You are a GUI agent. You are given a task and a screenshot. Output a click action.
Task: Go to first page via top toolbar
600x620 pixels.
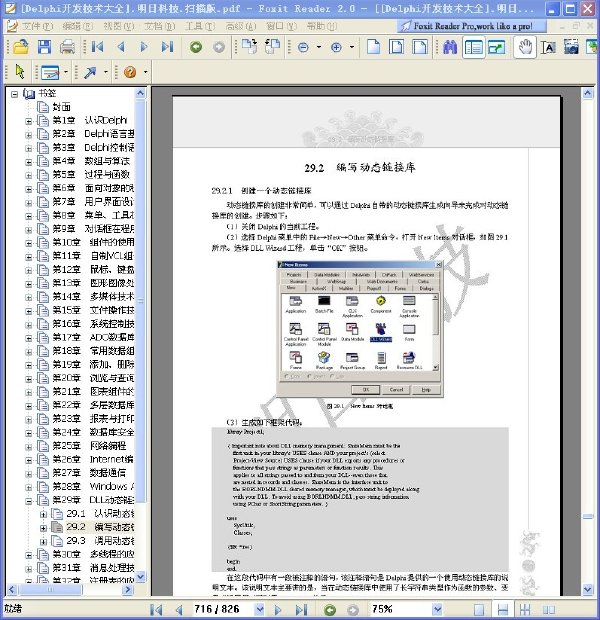pyautogui.click(x=97, y=47)
